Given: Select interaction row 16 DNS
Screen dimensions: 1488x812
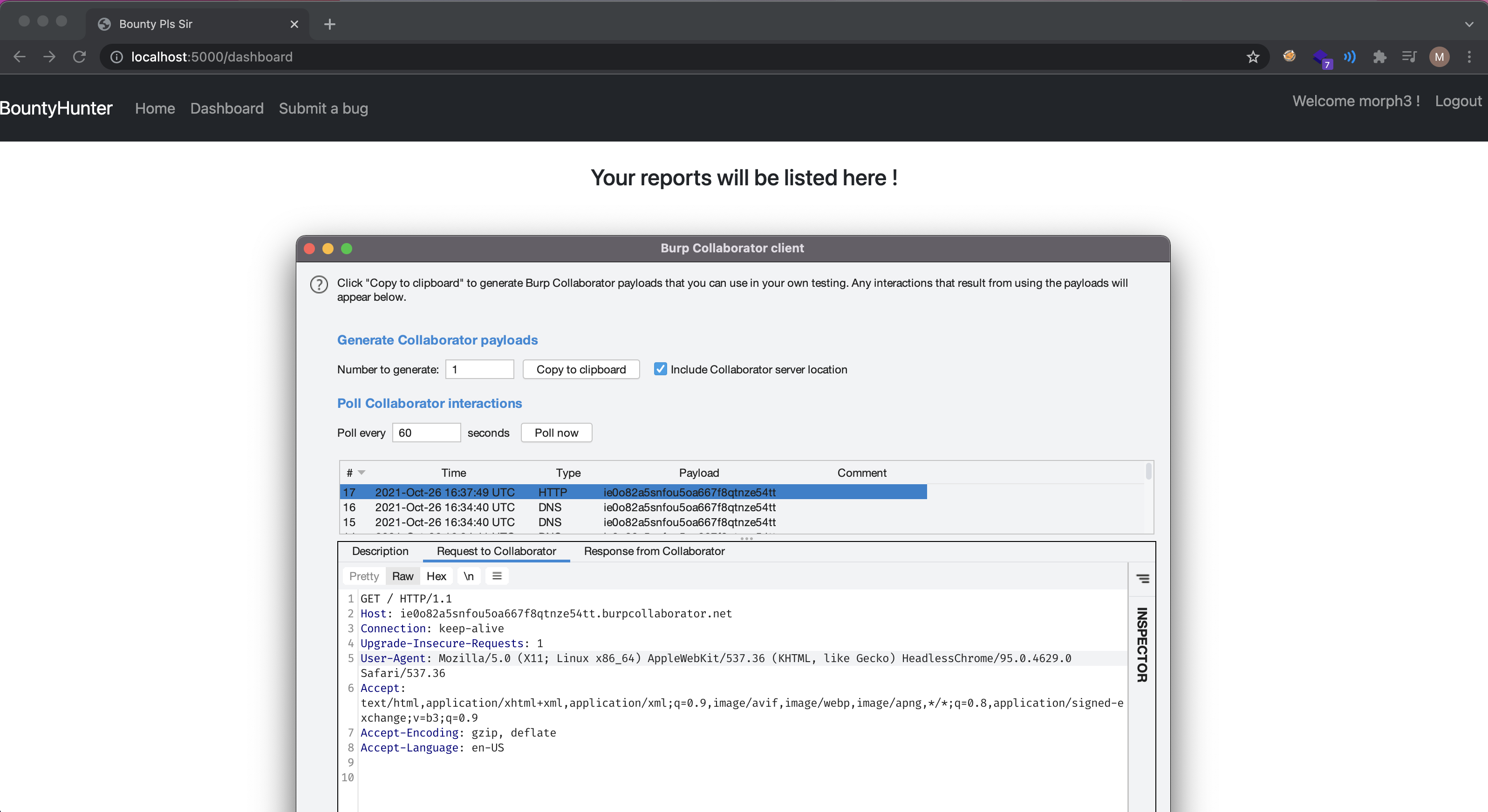Looking at the screenshot, I should (633, 507).
